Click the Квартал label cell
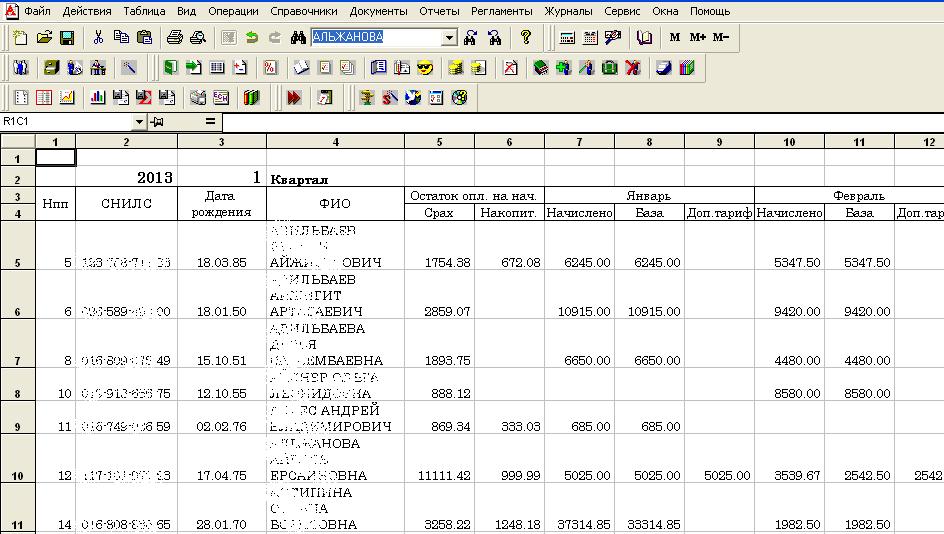The width and height of the screenshot is (944, 534). point(335,177)
